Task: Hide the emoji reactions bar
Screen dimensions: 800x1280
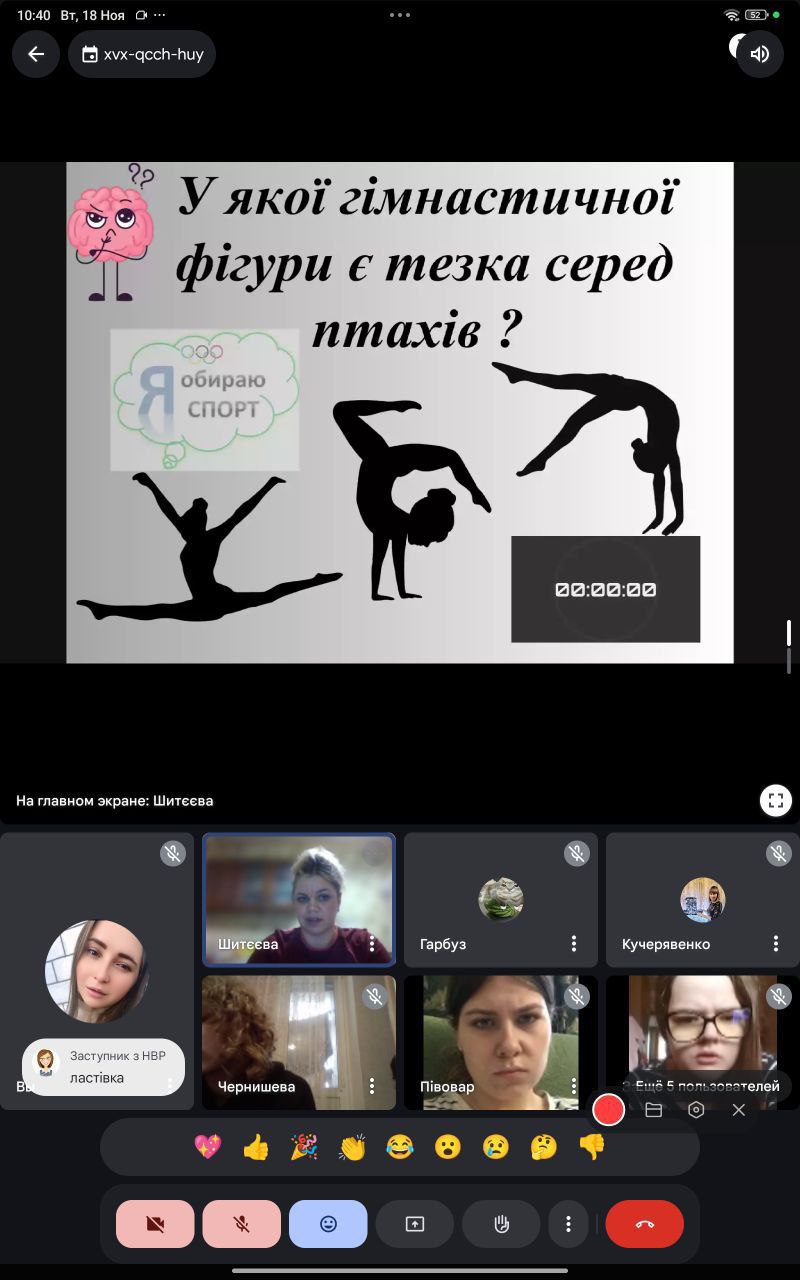Action: [x=328, y=1224]
